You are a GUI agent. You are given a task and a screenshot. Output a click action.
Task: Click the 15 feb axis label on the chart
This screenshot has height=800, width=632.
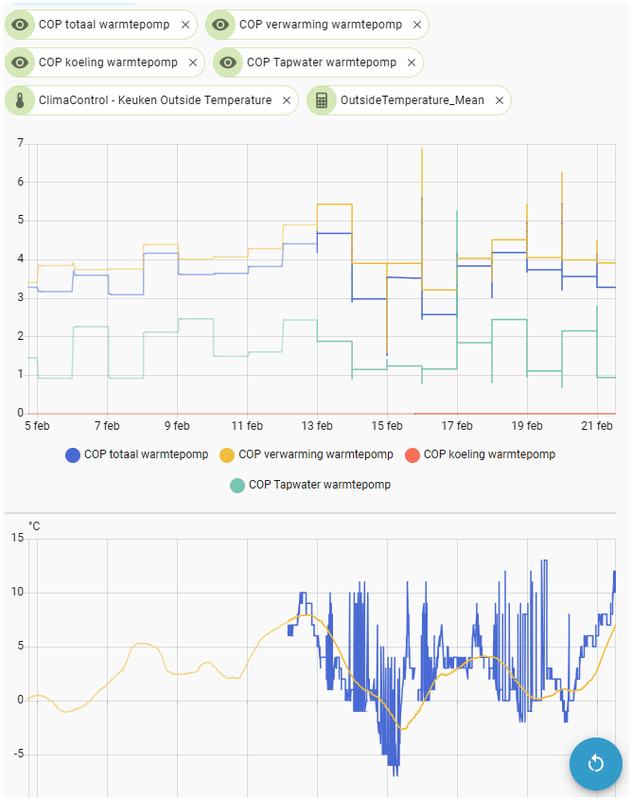[387, 425]
